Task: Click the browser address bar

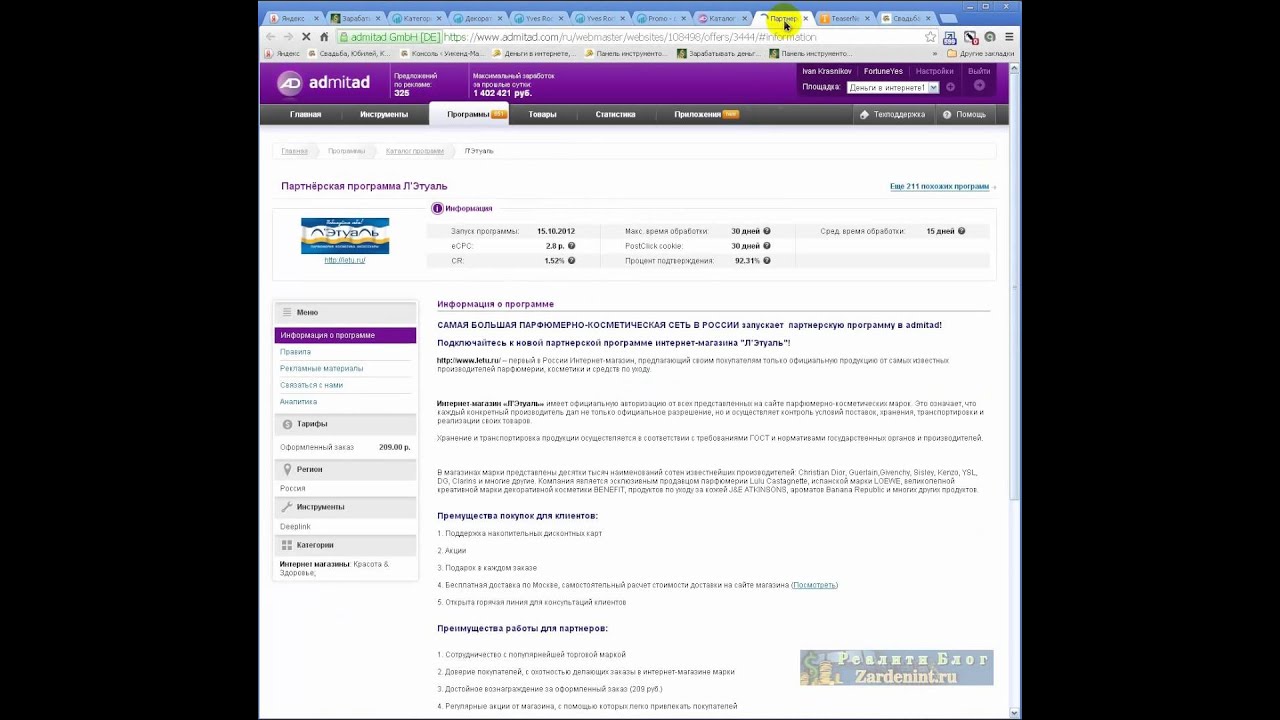Action: point(630,37)
